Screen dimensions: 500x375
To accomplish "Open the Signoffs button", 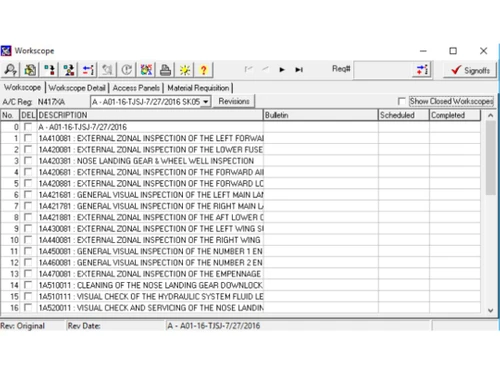I will point(470,70).
